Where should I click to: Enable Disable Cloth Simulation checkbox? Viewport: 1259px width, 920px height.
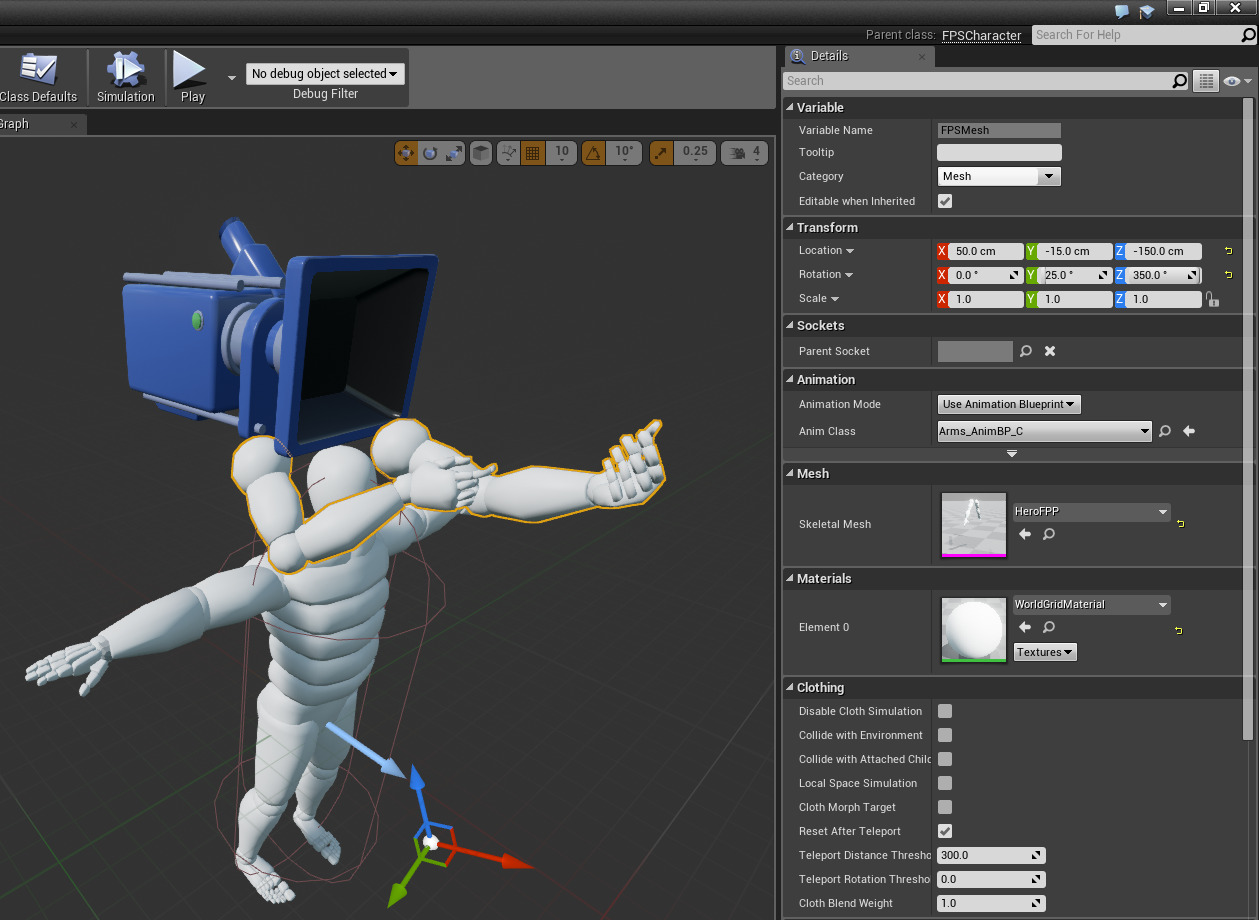click(945, 711)
